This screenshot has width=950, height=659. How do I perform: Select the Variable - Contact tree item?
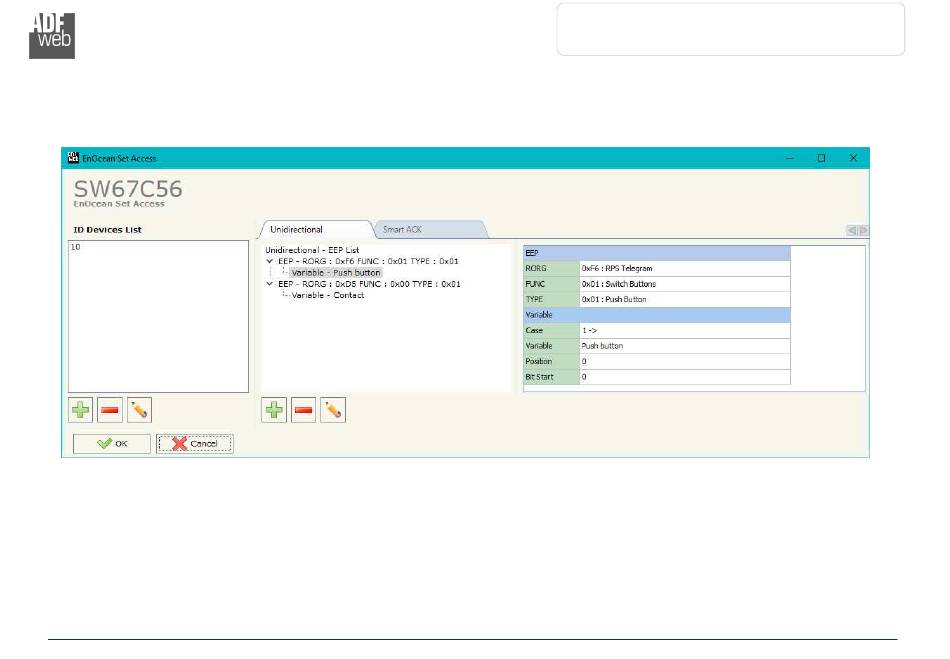[327, 295]
